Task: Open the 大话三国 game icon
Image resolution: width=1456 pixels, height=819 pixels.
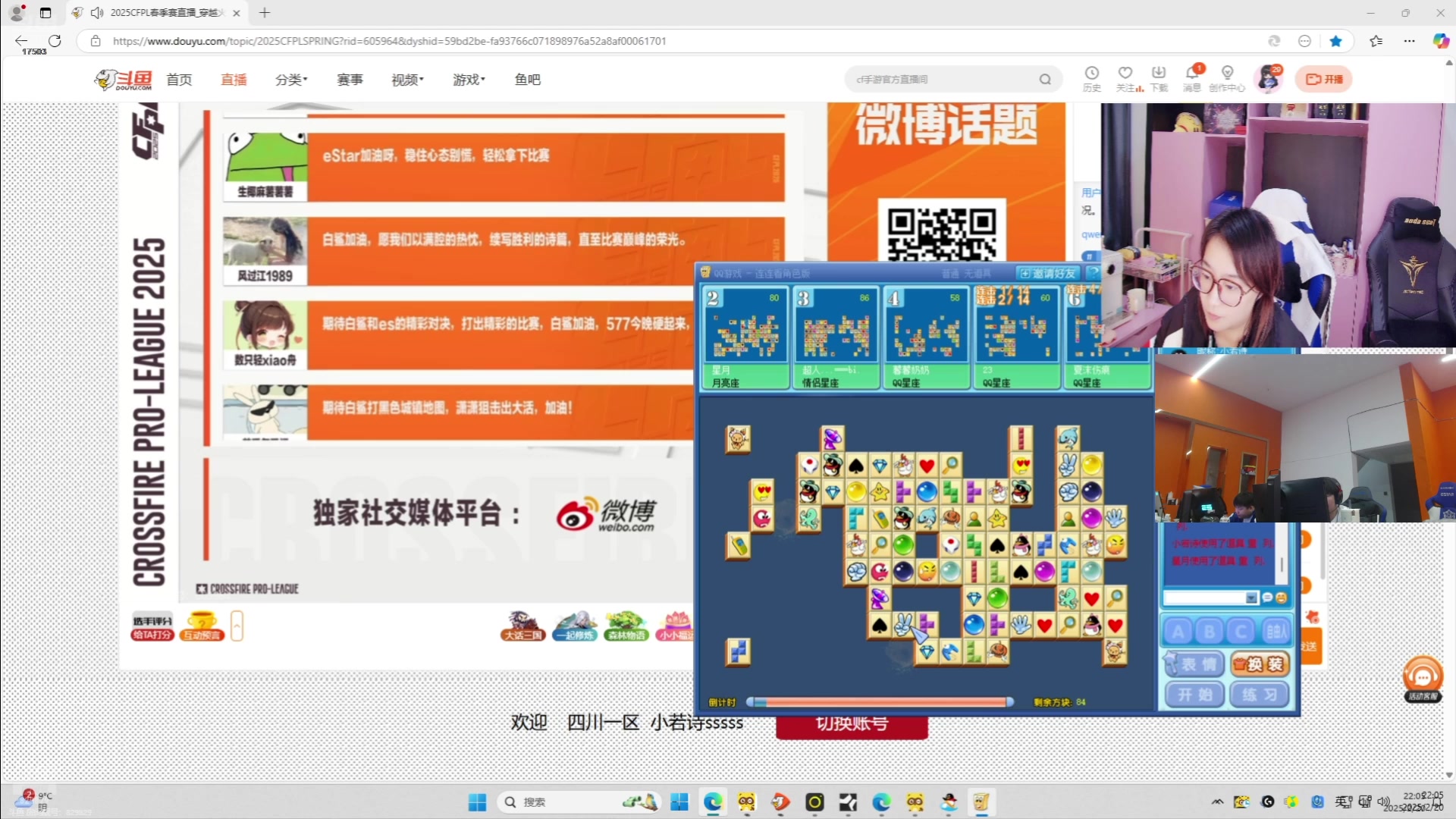Action: coord(522,626)
